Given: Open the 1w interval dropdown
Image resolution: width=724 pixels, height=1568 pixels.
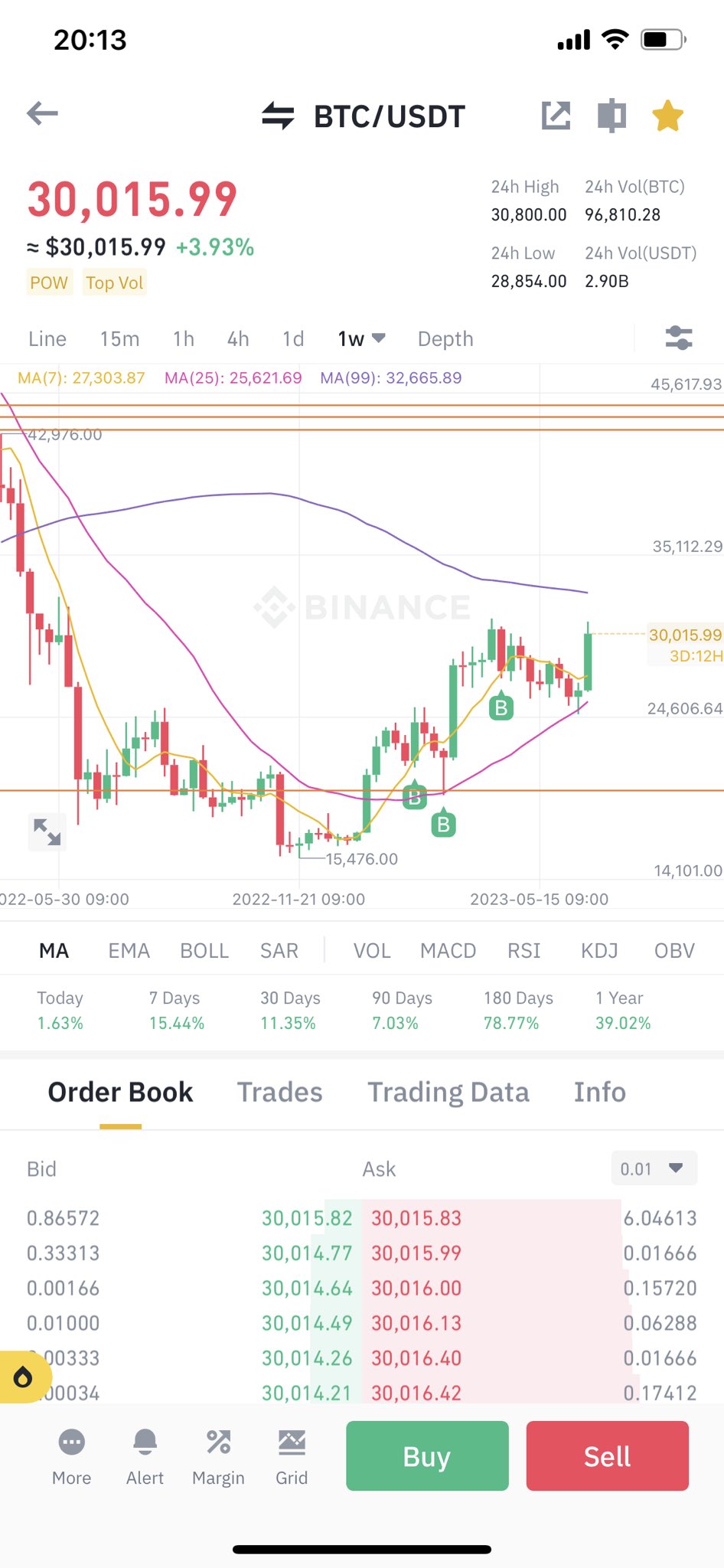Looking at the screenshot, I should pos(361,338).
